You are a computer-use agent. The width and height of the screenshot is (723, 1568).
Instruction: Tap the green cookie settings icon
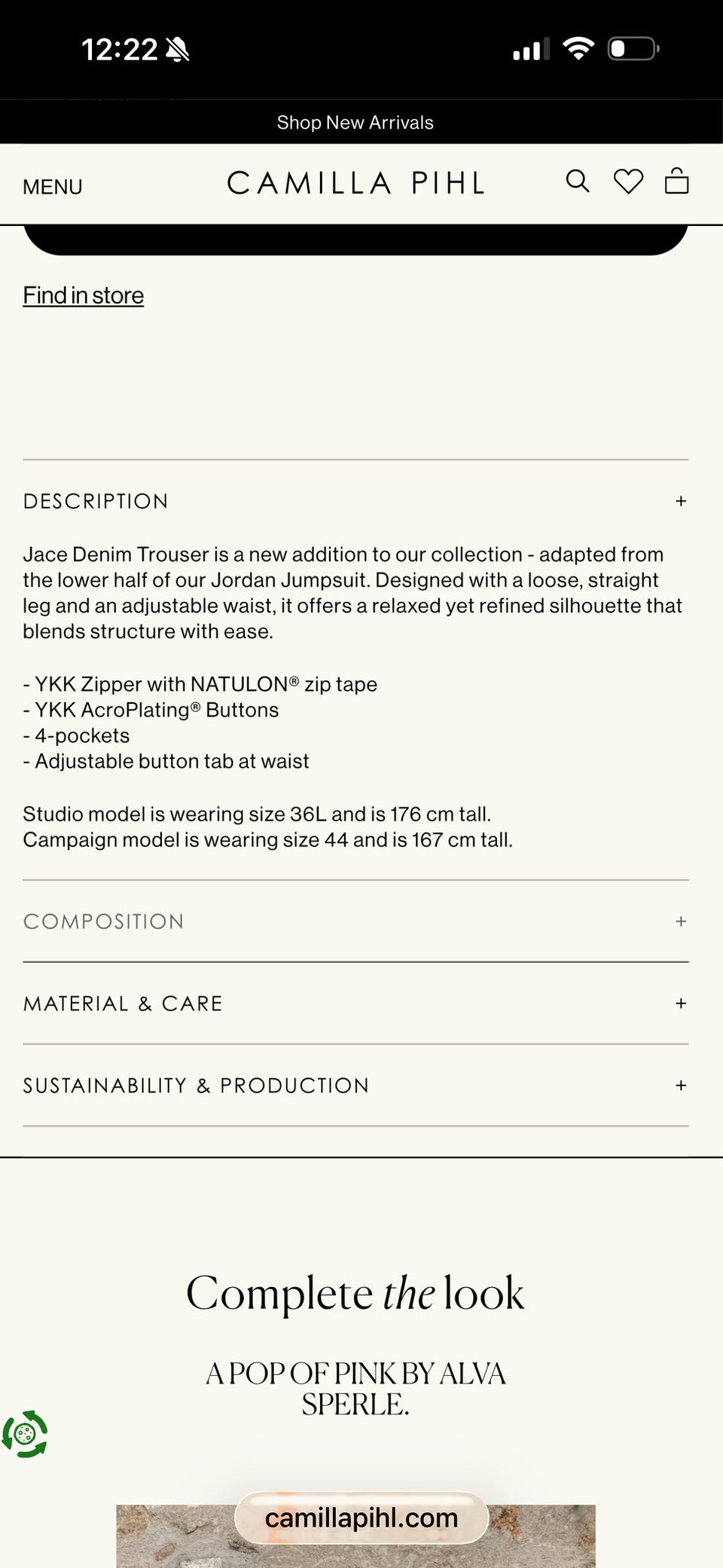(x=25, y=1434)
